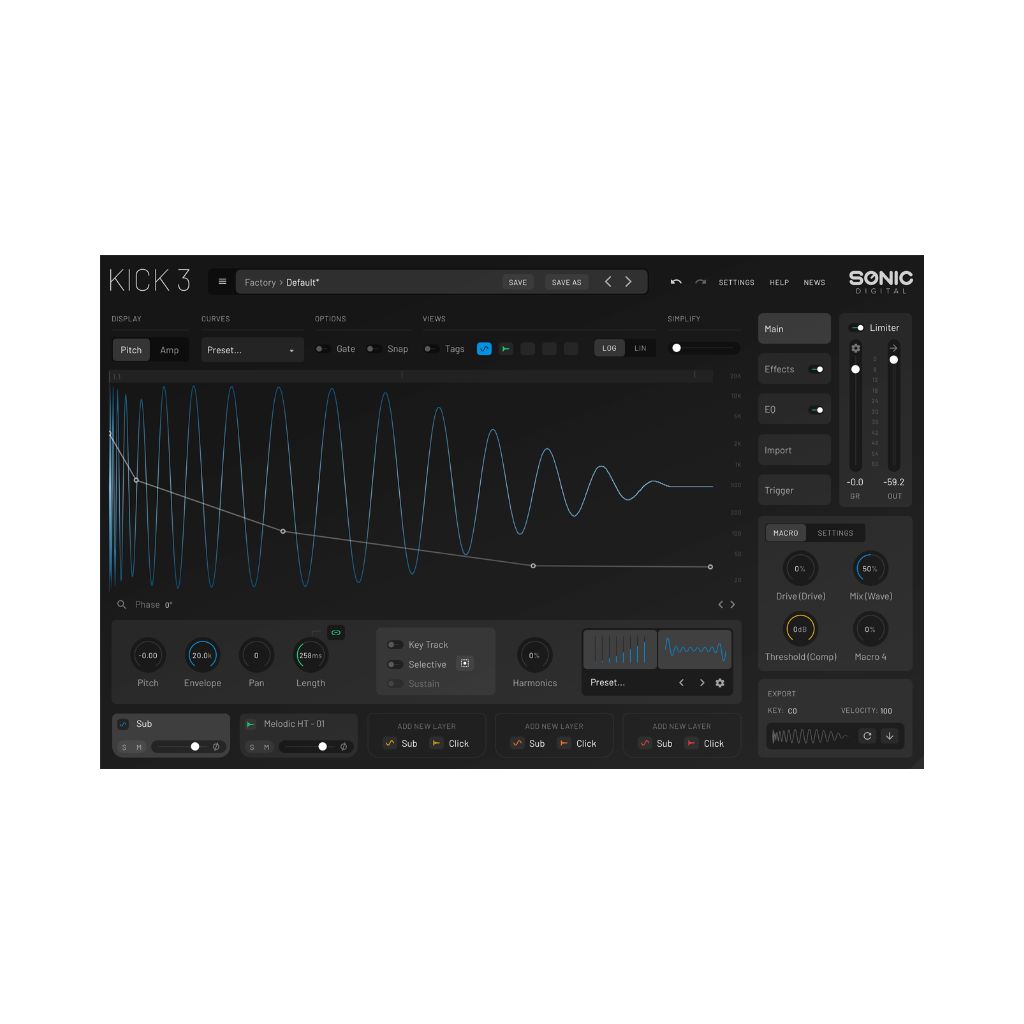
Task: Click the Melodic HT - 01 layer flag icon
Action: click(x=250, y=724)
